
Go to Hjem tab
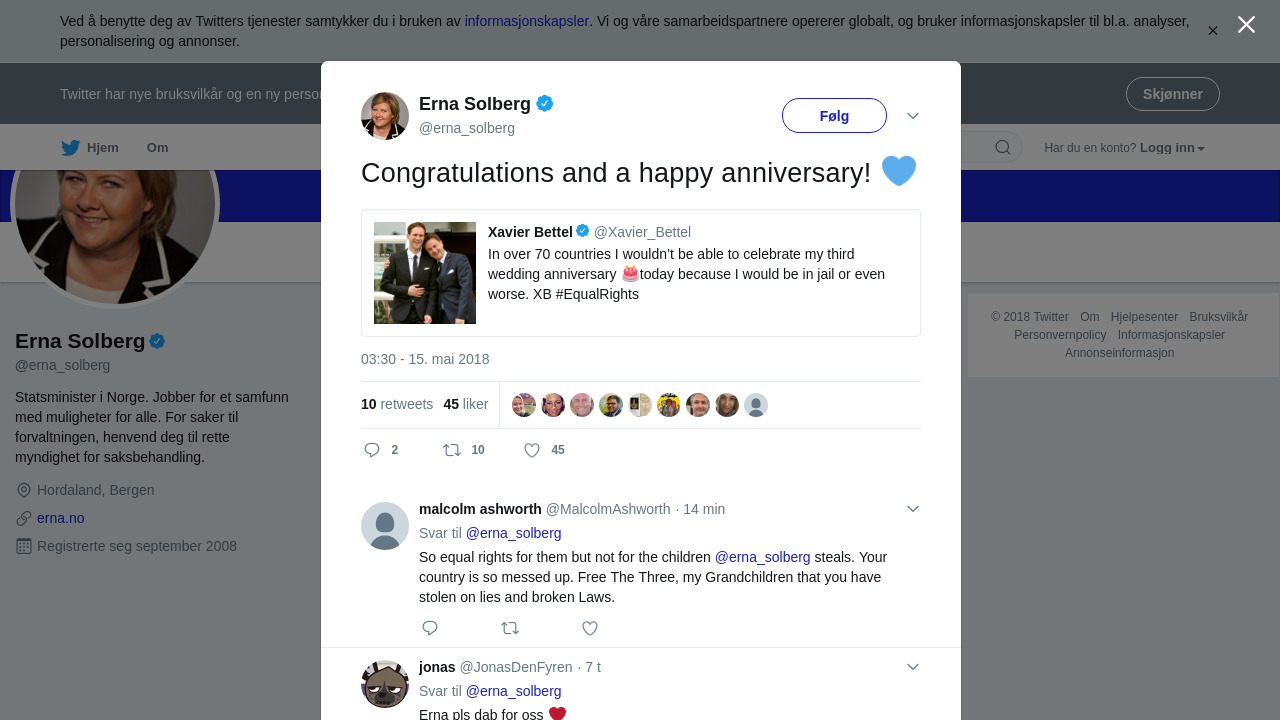click(90, 148)
